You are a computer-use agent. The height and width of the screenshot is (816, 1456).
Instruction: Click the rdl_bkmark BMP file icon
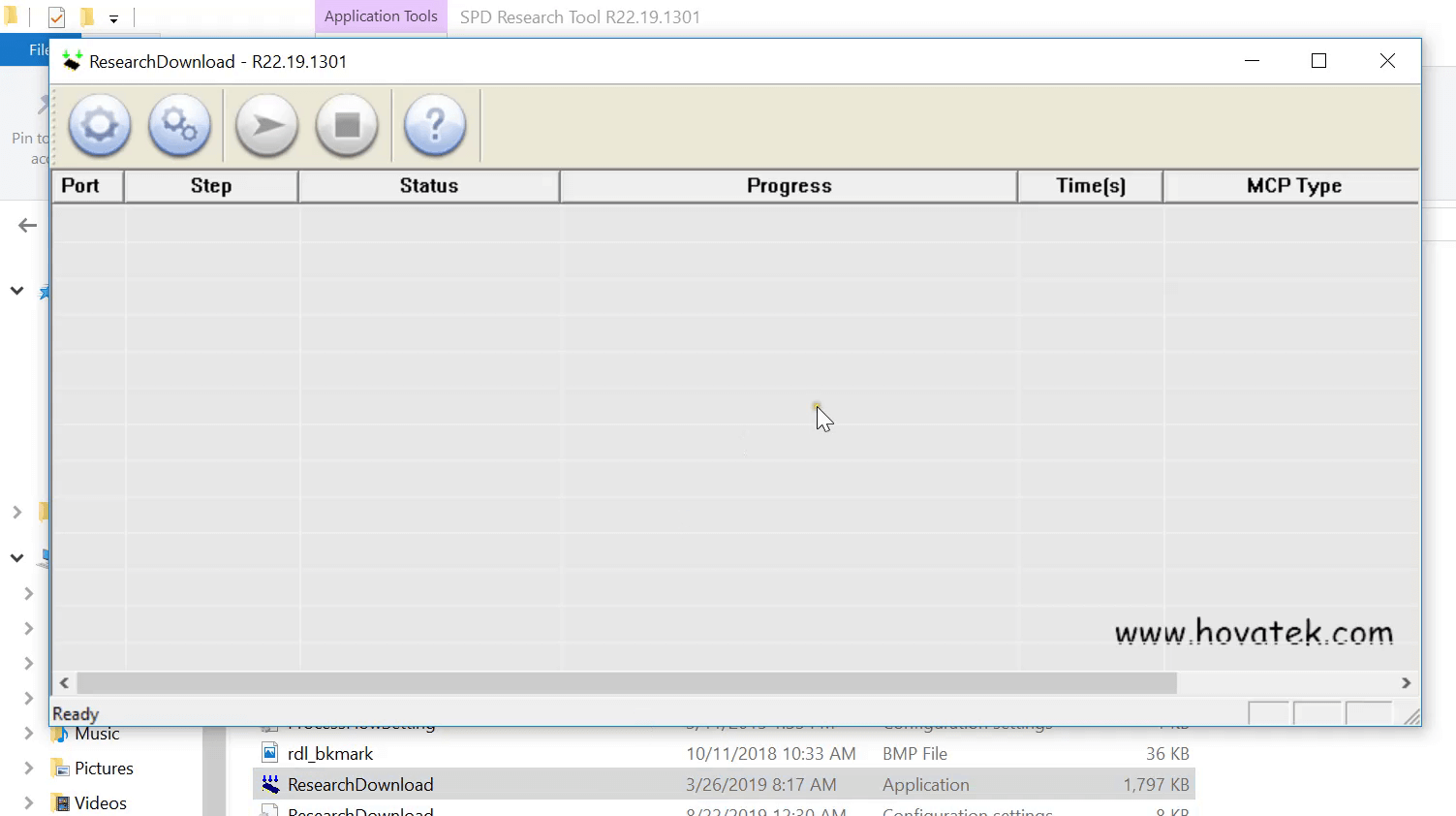coord(270,753)
